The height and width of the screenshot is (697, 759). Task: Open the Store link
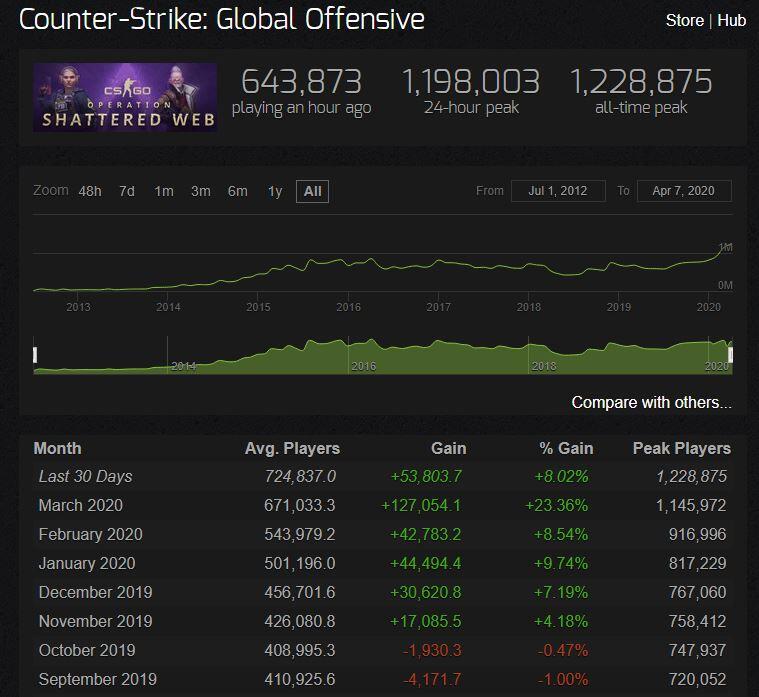click(684, 20)
